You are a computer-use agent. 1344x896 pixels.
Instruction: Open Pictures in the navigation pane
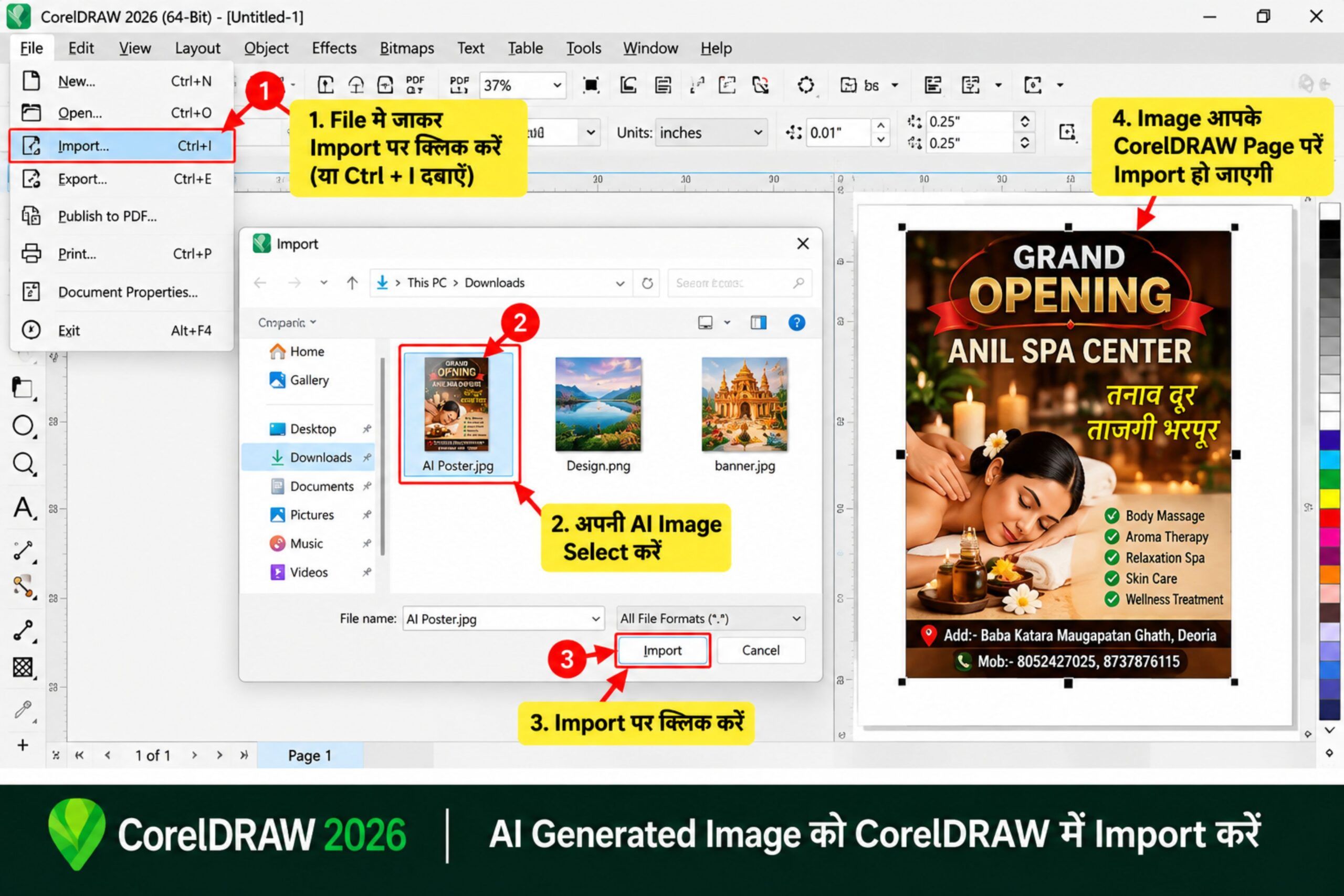click(309, 515)
